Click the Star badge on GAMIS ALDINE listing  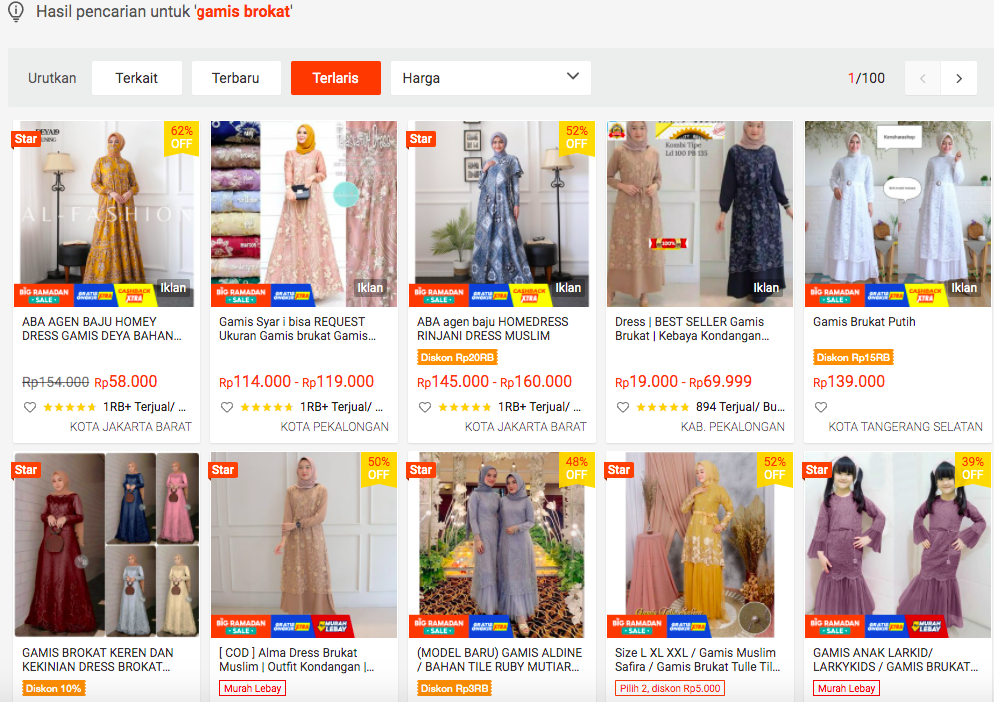coord(420,469)
